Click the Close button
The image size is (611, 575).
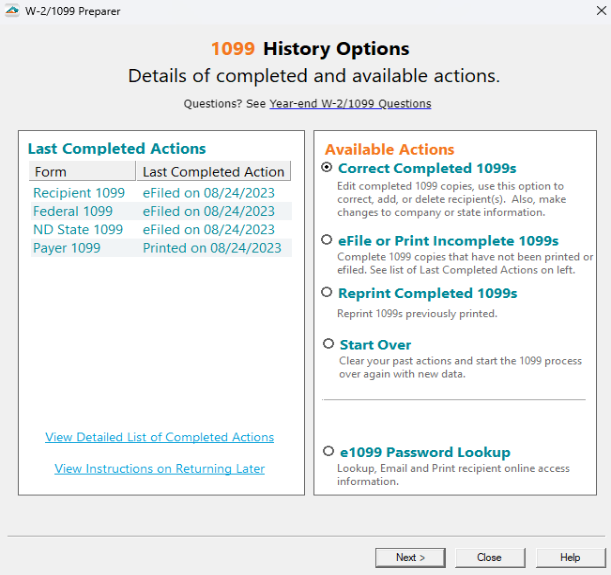489,557
